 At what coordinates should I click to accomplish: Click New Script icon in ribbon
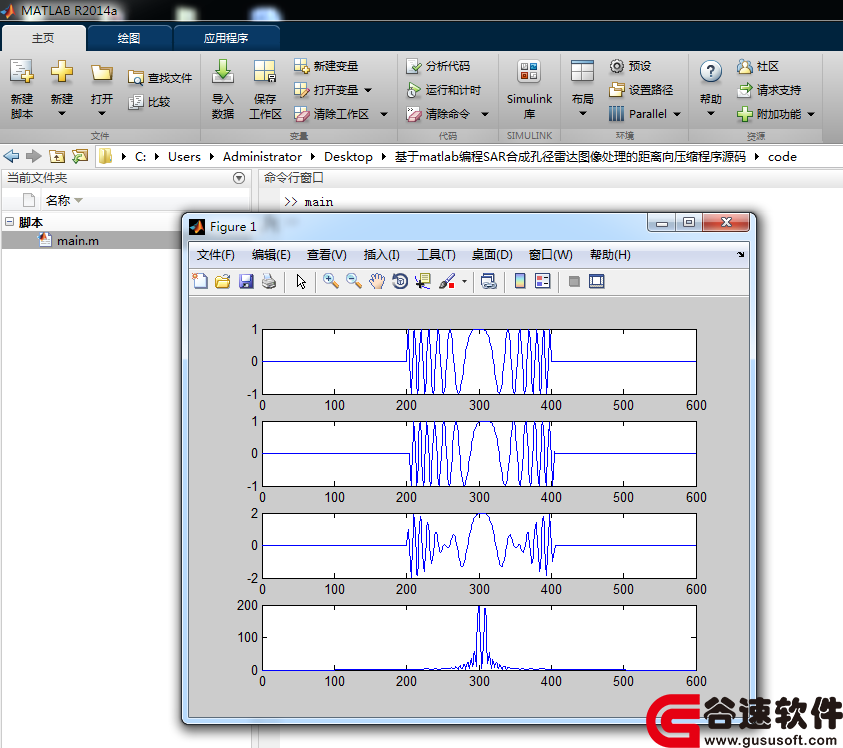(x=22, y=72)
